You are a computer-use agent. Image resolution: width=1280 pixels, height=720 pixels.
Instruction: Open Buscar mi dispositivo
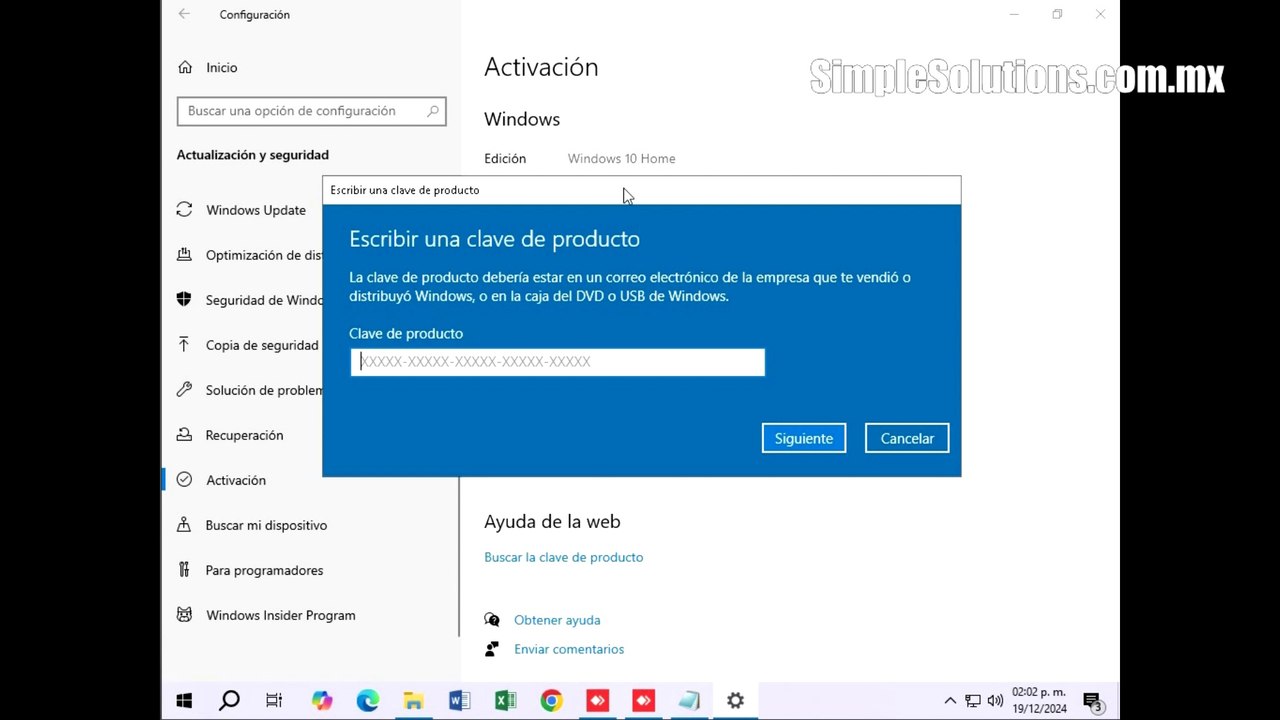coord(252,525)
